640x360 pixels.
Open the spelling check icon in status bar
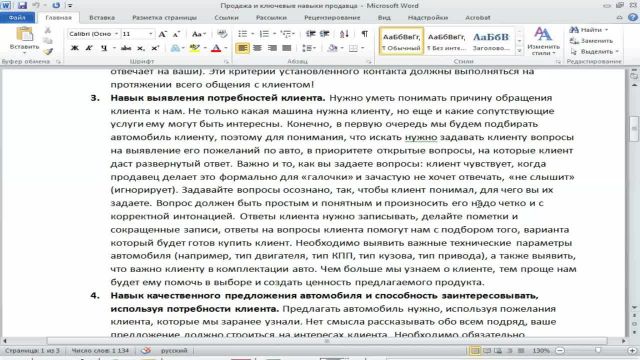tap(146, 350)
